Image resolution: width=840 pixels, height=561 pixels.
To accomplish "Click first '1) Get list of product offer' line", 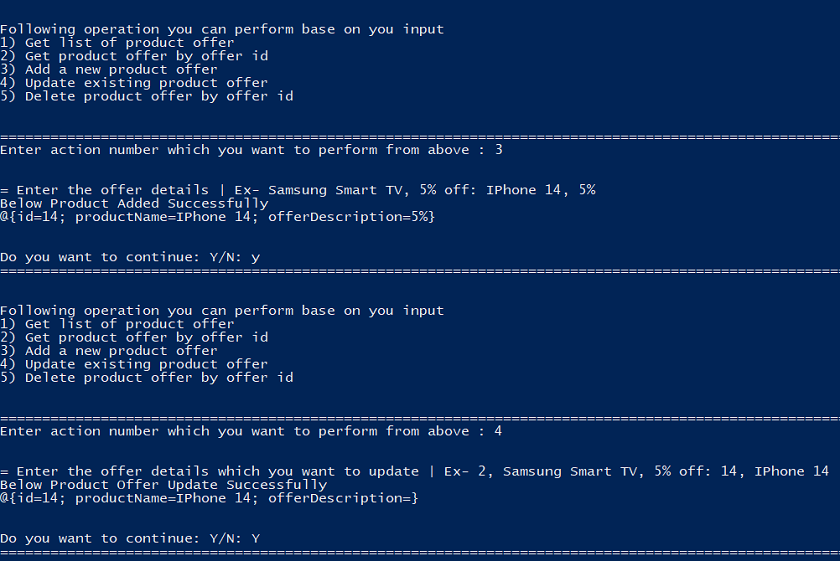I will point(117,43).
